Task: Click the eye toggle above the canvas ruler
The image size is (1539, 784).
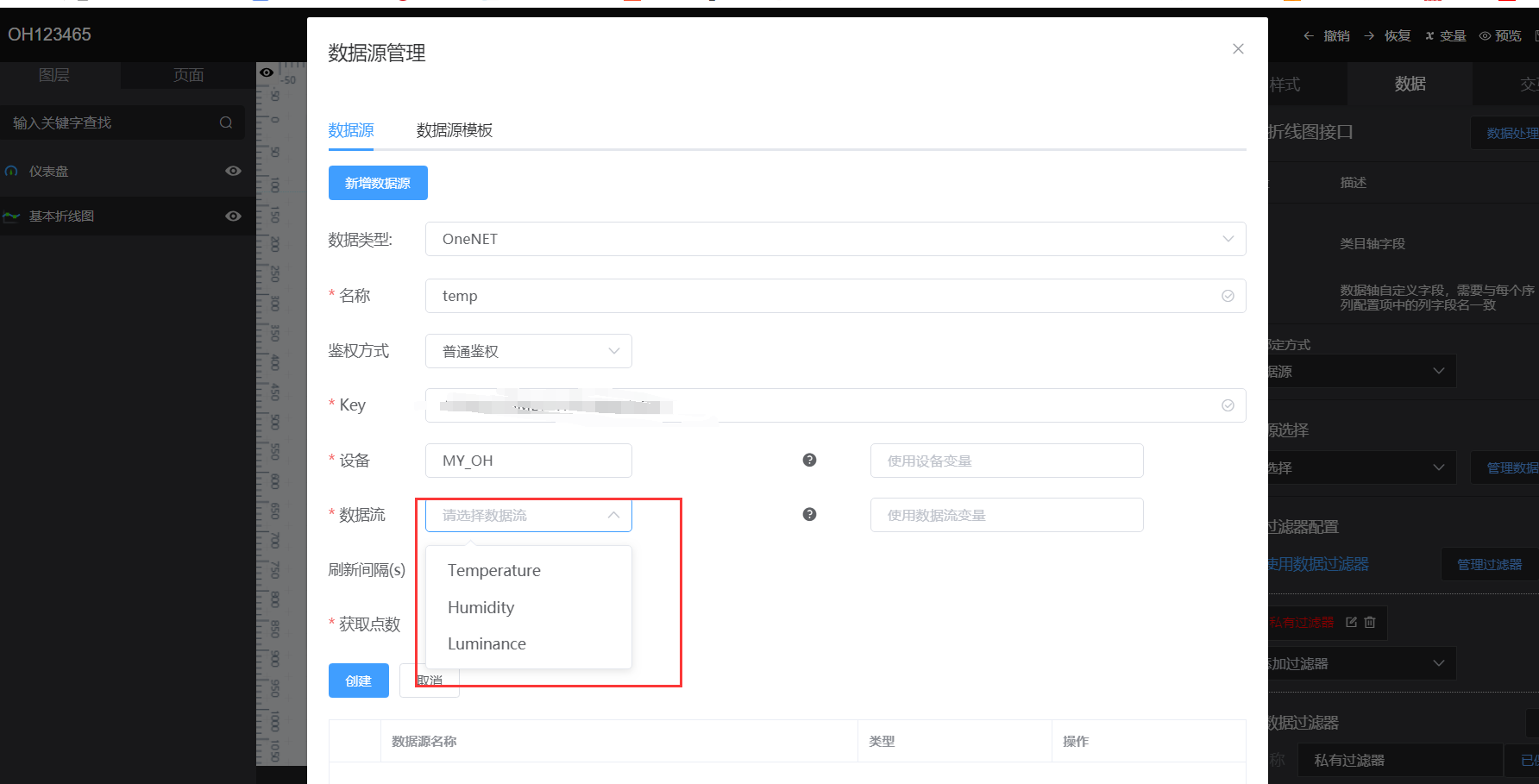Action: click(267, 72)
